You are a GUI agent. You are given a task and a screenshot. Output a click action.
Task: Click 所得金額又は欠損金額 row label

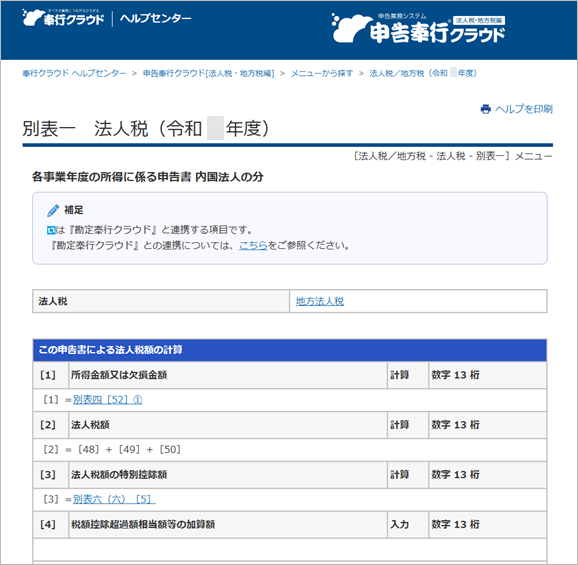coord(119,375)
